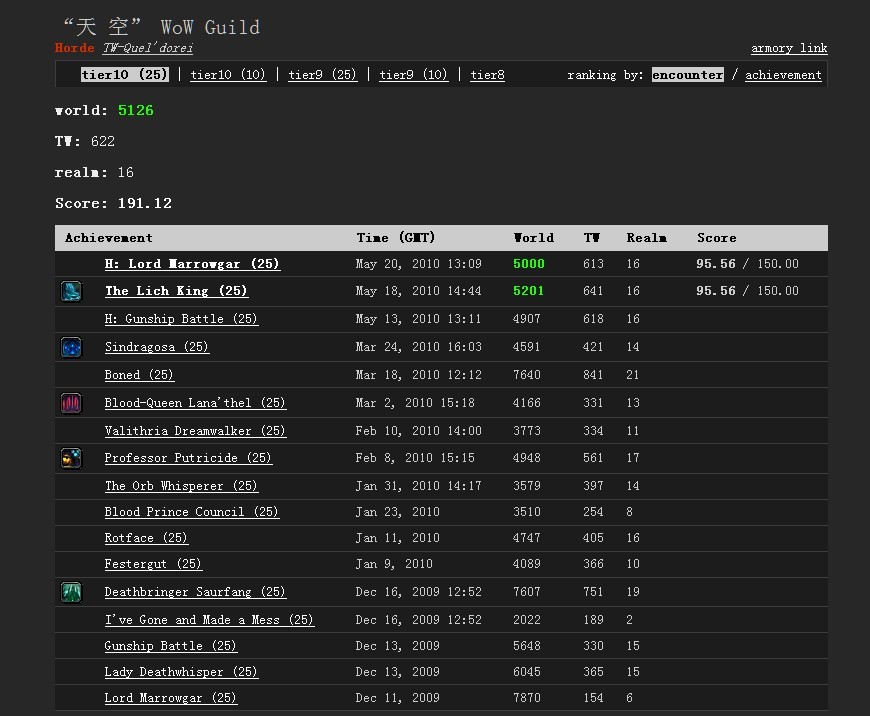Click the Time (GMT) column header
Image resolution: width=870 pixels, height=716 pixels.
(x=396, y=238)
